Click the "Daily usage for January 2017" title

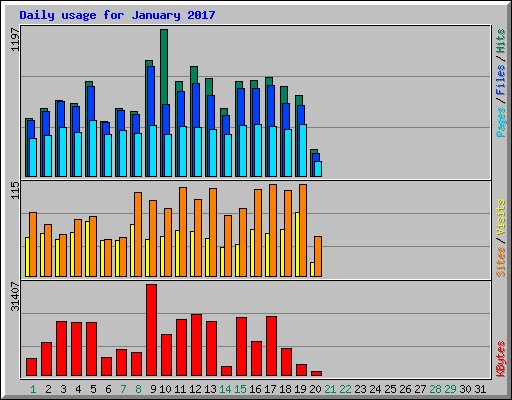pyautogui.click(x=117, y=15)
